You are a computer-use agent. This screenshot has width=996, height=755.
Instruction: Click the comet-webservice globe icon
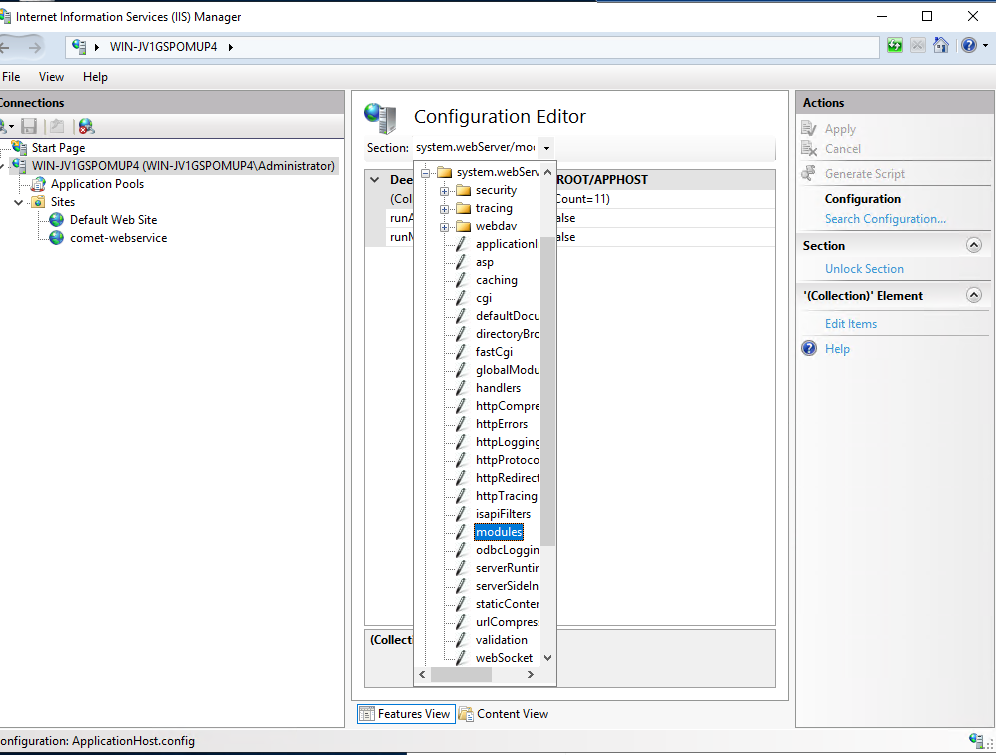point(57,237)
